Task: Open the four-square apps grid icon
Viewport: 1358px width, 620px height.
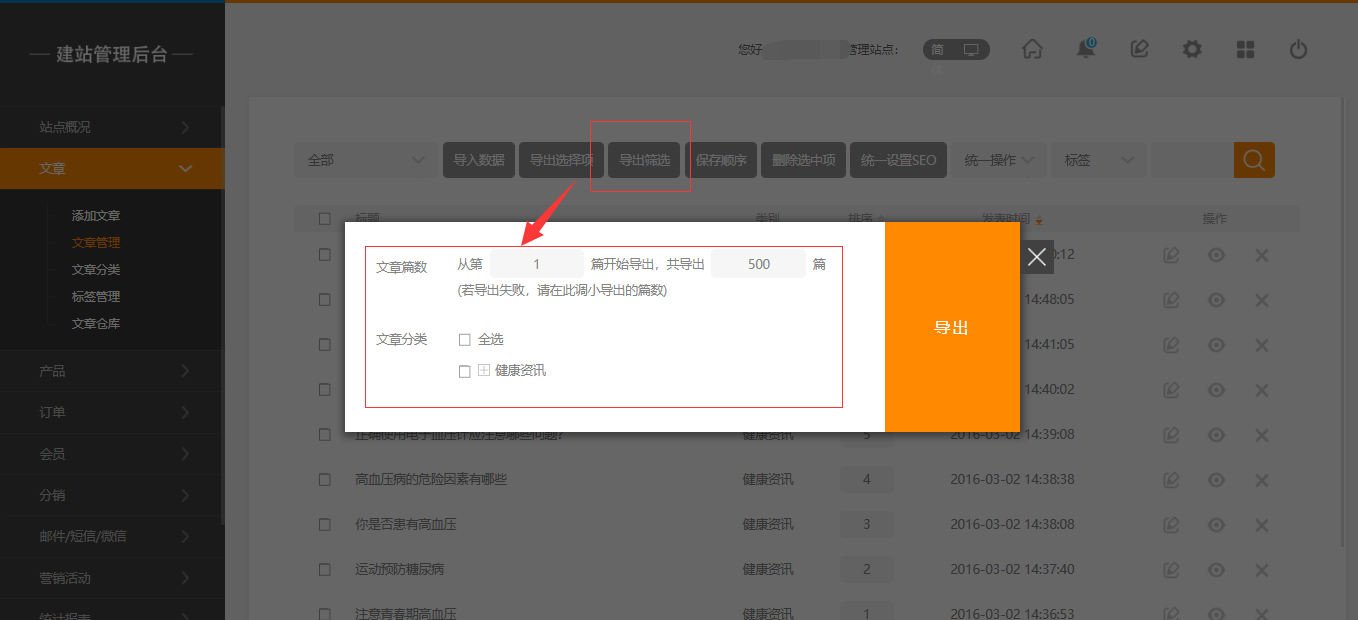Action: (x=1245, y=49)
